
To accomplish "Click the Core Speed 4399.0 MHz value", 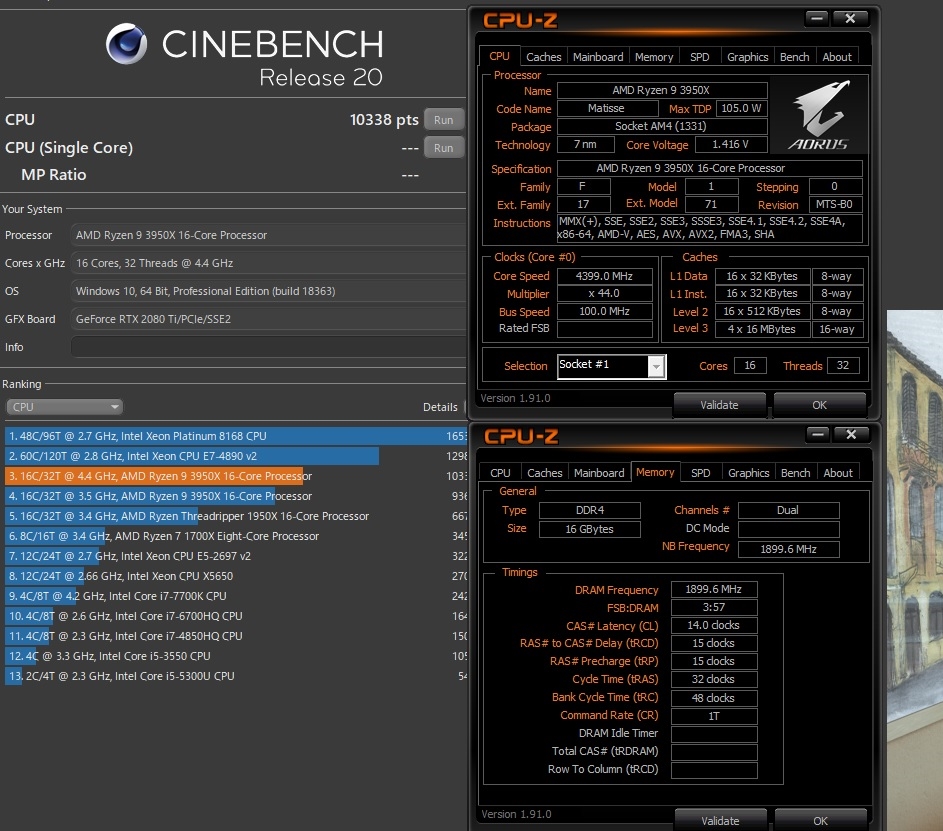I will (x=604, y=276).
